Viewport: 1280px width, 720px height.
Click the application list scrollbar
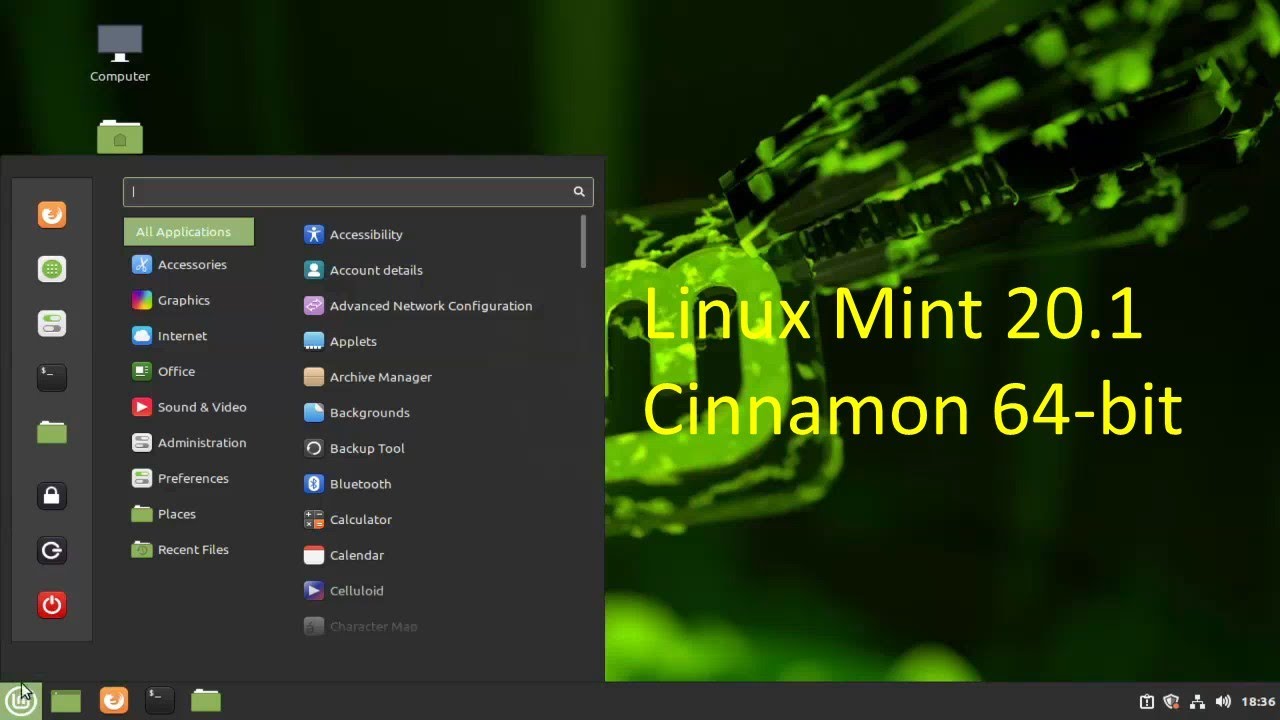tap(583, 242)
